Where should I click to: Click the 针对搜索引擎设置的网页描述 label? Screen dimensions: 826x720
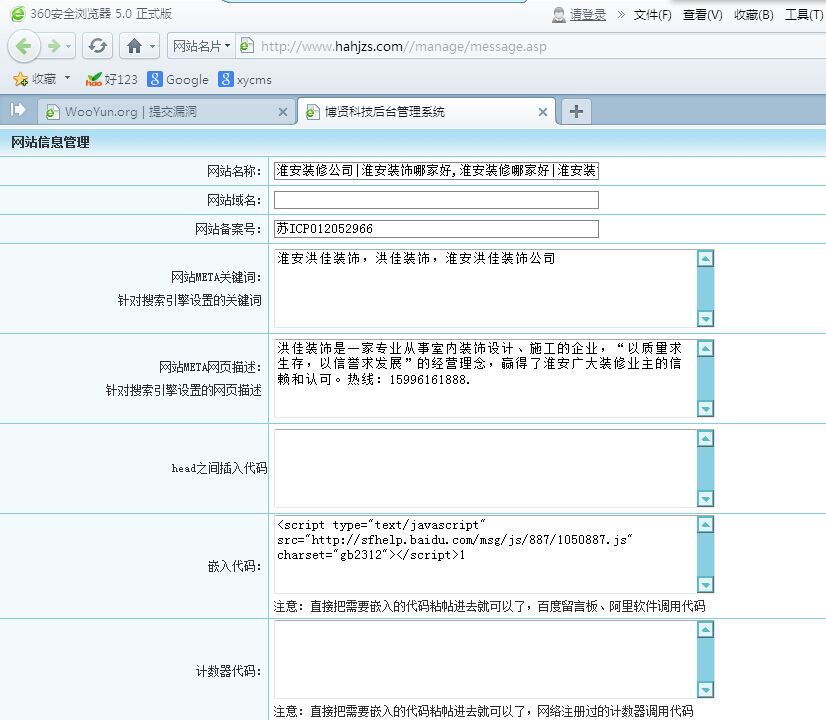tap(183, 390)
